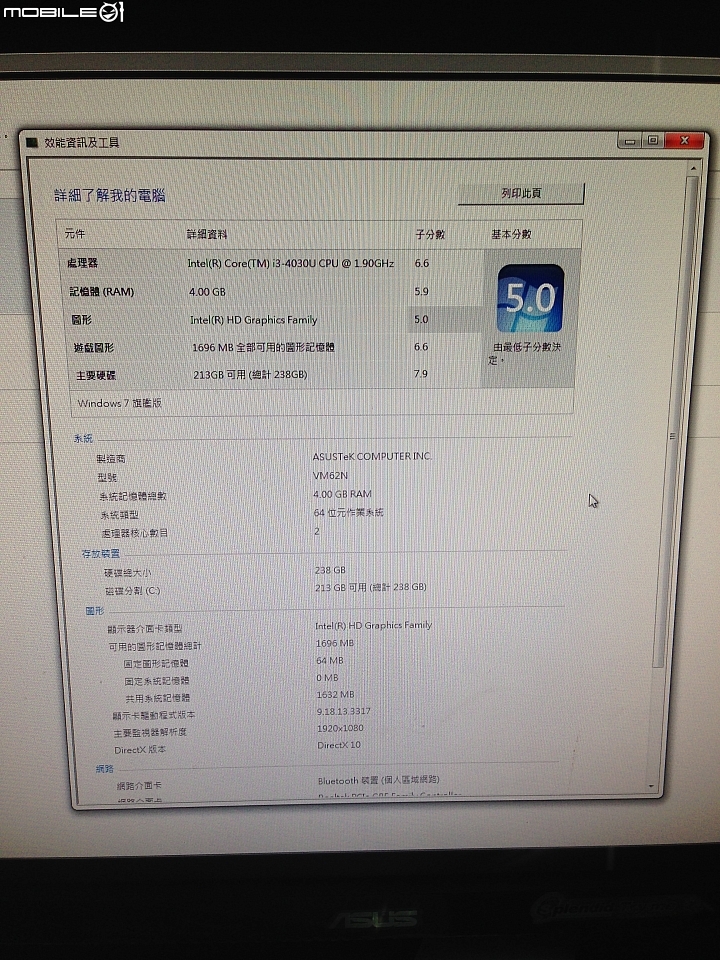Minimize the 效能資訊及工具 window
720x960 pixels.
coord(629,141)
